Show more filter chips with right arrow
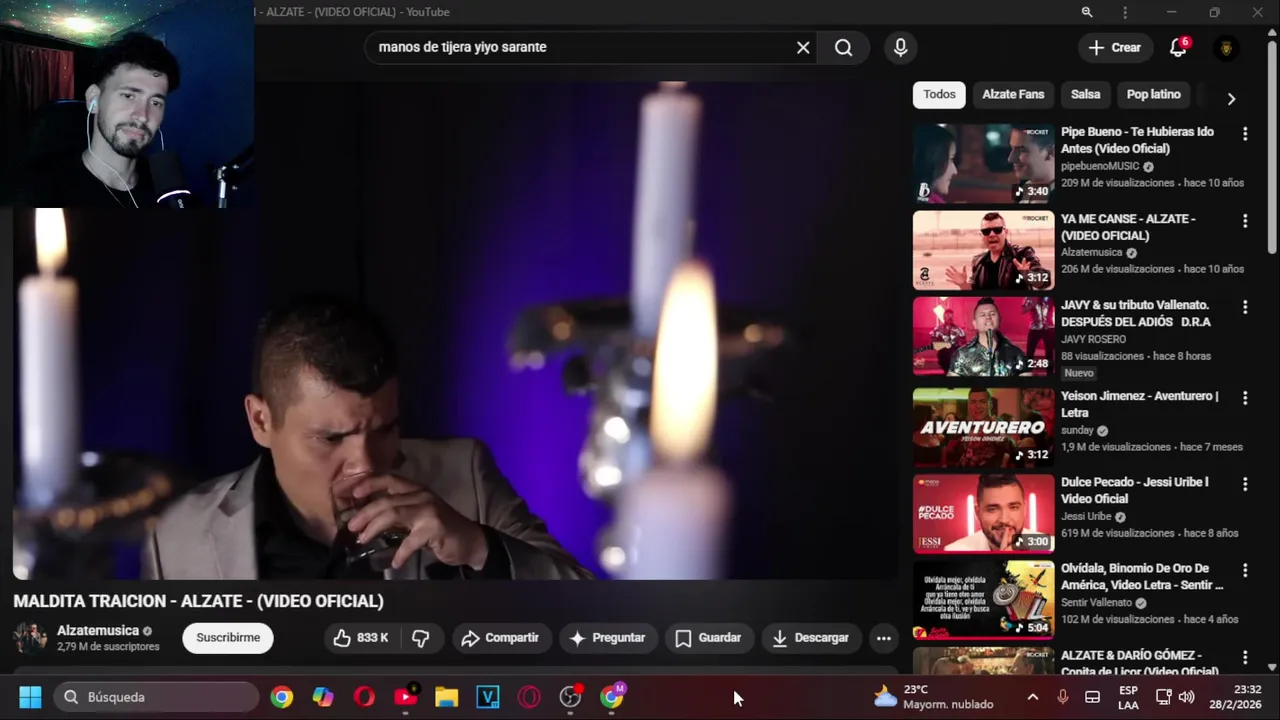Viewport: 1280px width, 720px height. point(1231,98)
